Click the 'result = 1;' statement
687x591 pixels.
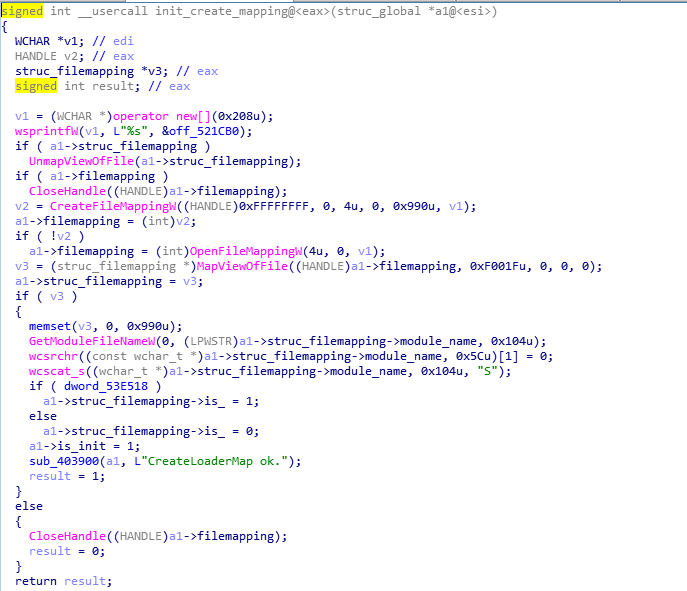(x=67, y=476)
